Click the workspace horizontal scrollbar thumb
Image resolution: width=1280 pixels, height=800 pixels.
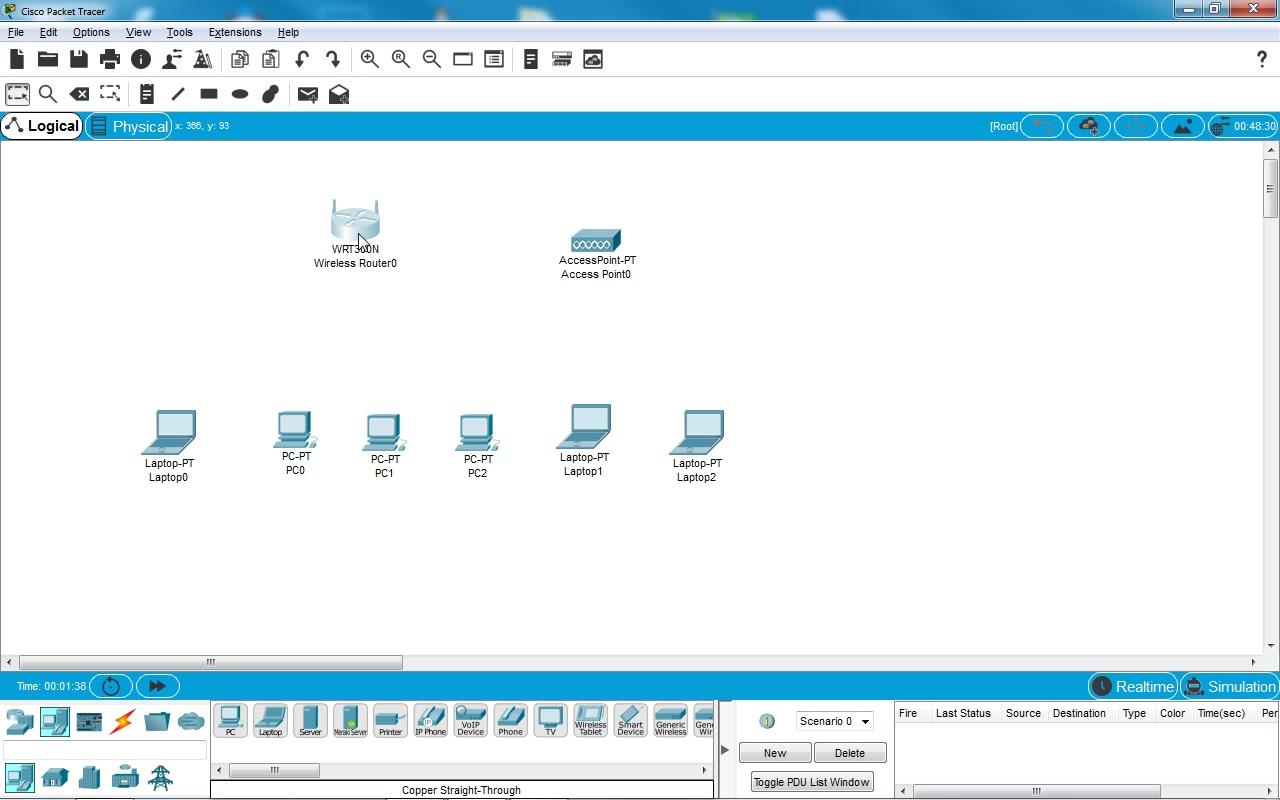[x=210, y=662]
